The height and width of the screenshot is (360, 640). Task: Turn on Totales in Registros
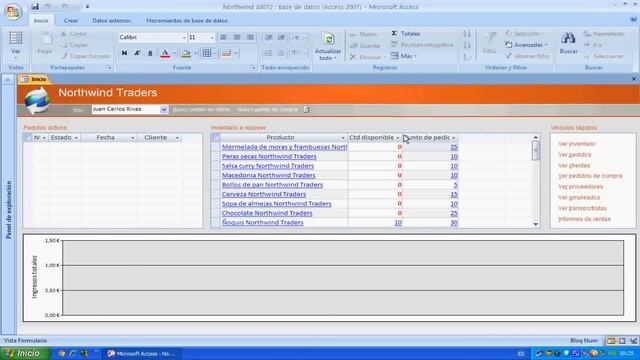pyautogui.click(x=406, y=33)
